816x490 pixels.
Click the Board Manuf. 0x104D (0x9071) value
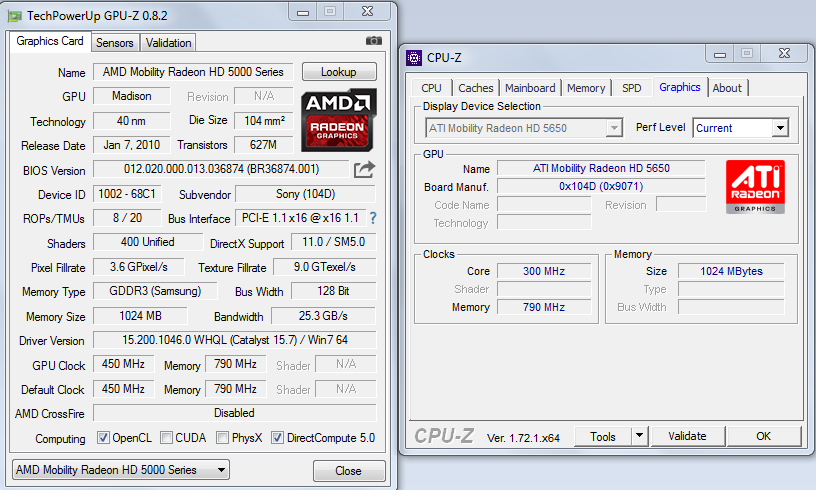tap(601, 186)
